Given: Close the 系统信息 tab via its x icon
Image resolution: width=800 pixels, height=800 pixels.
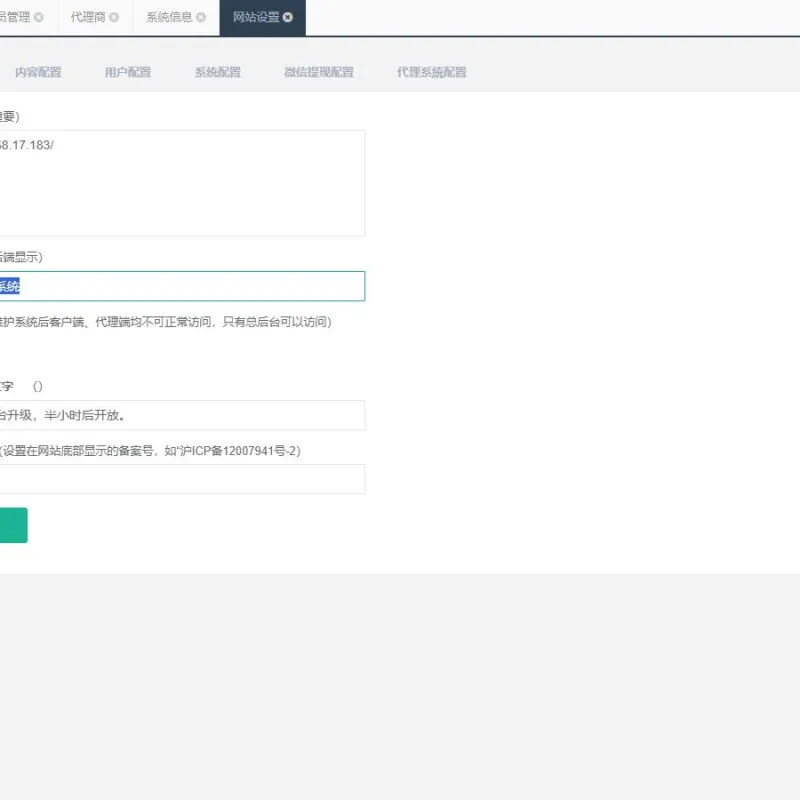Looking at the screenshot, I should [201, 17].
